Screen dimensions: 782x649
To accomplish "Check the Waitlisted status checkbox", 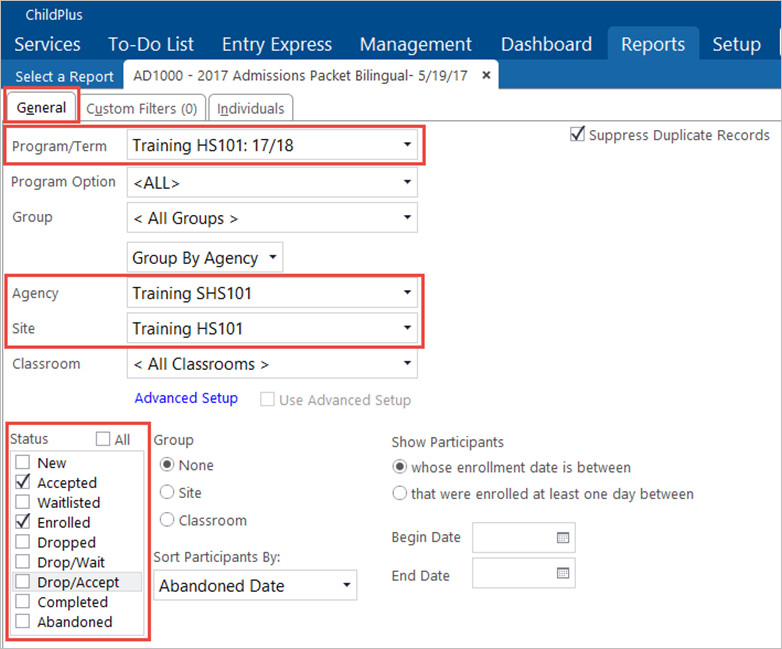I will (x=23, y=503).
